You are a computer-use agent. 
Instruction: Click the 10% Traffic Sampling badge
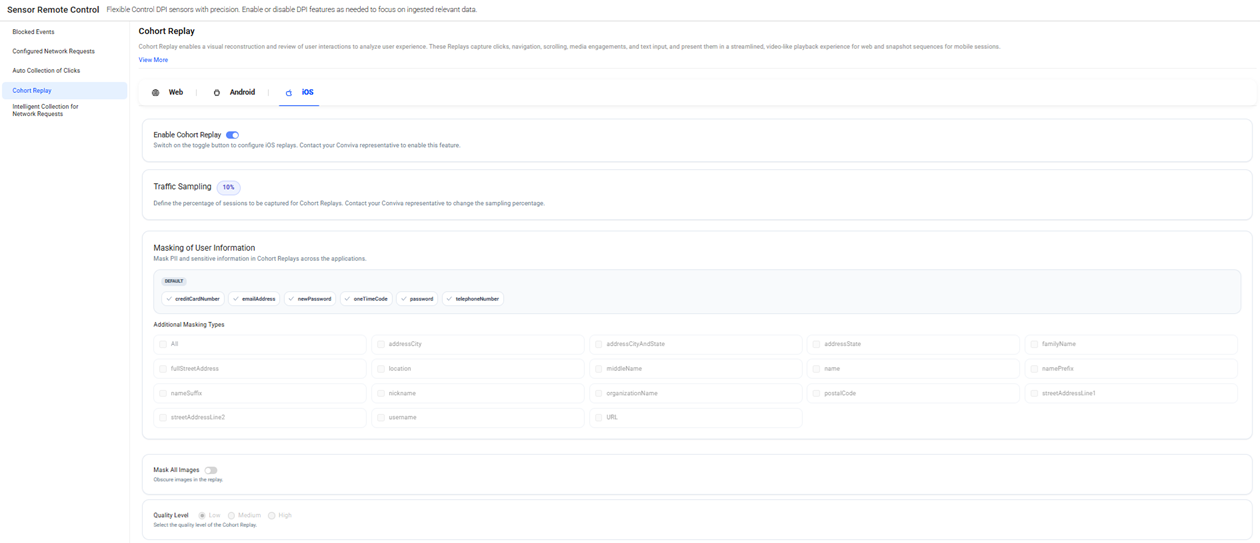[x=228, y=187]
